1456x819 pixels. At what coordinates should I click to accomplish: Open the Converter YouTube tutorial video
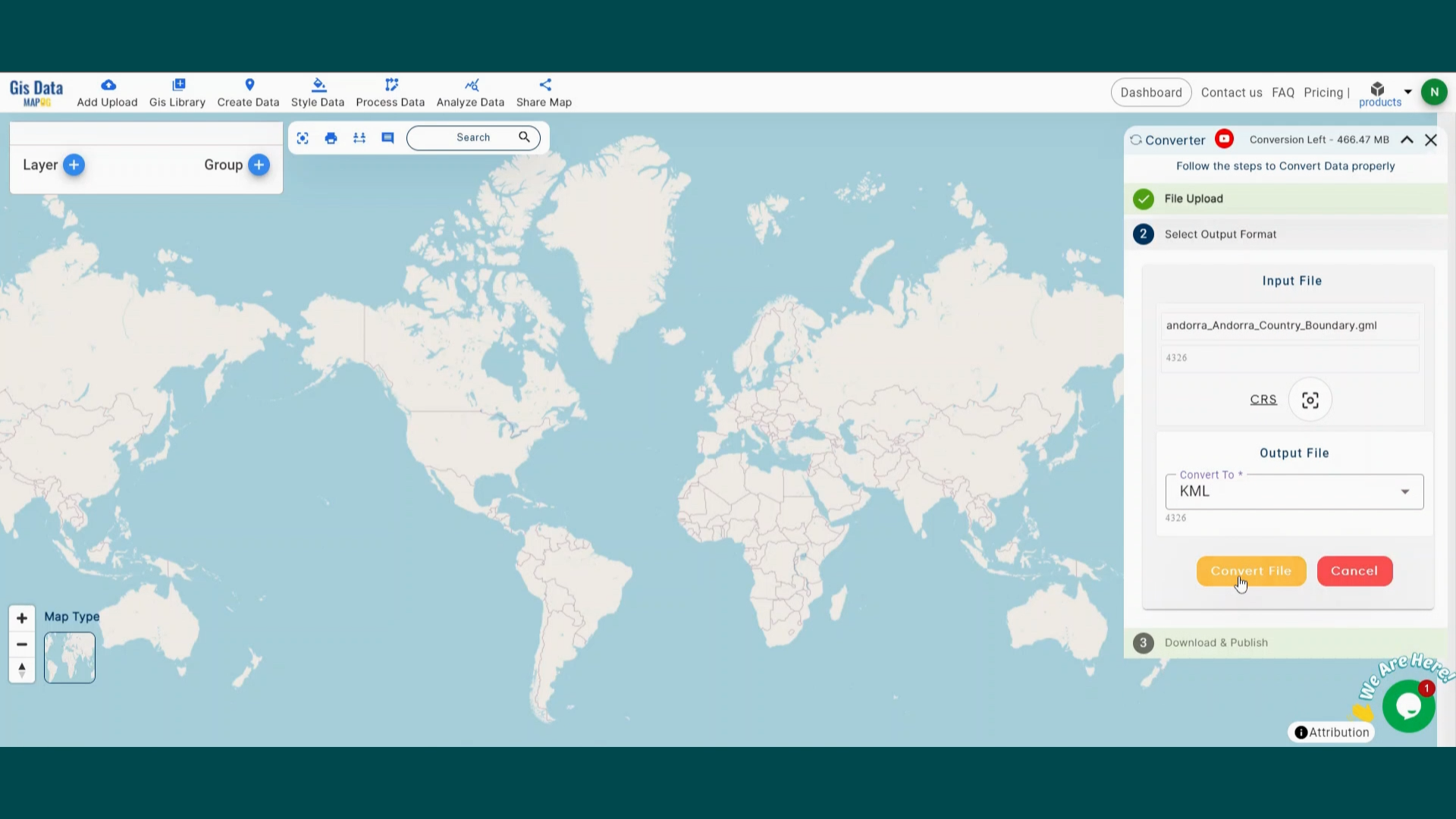(x=1224, y=140)
